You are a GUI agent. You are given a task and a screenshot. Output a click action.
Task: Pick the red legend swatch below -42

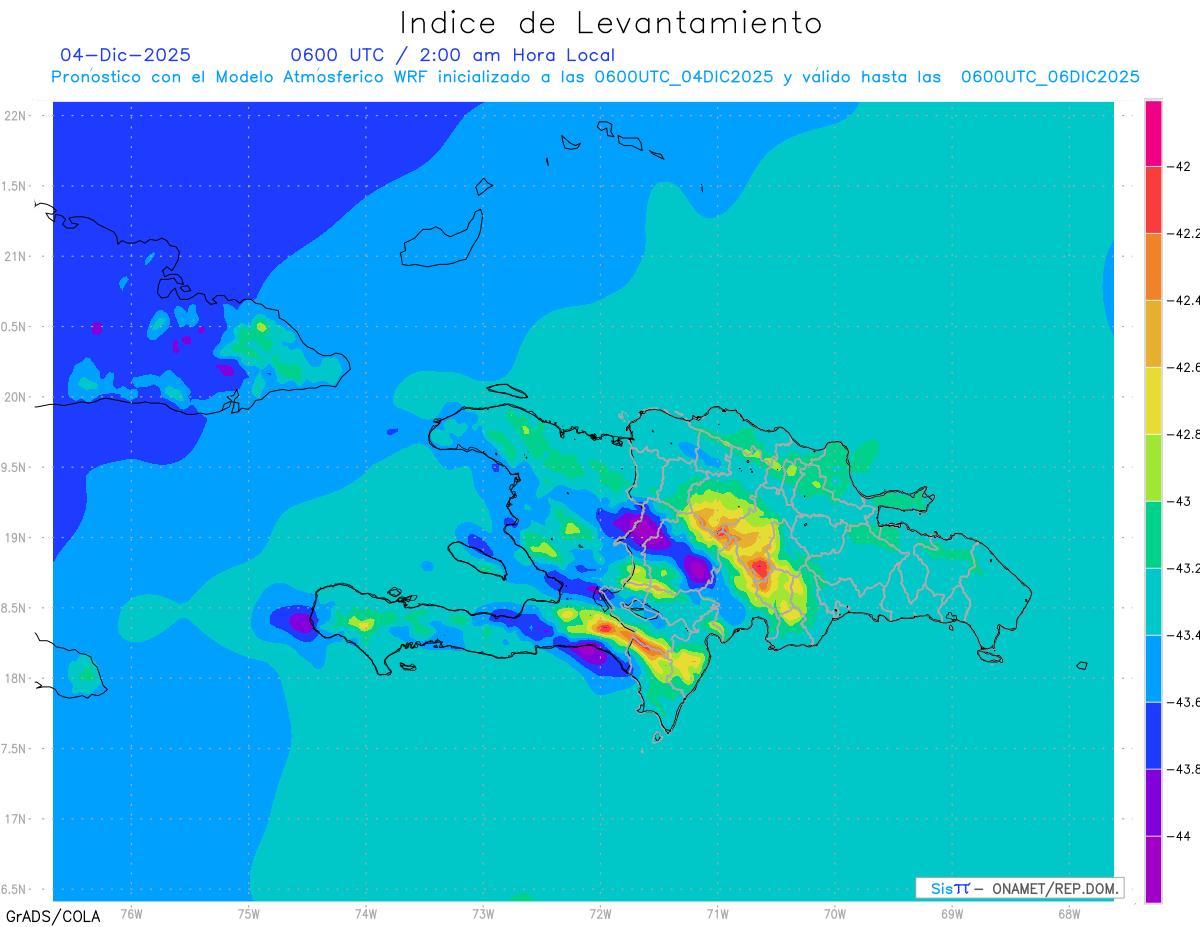point(1153,199)
